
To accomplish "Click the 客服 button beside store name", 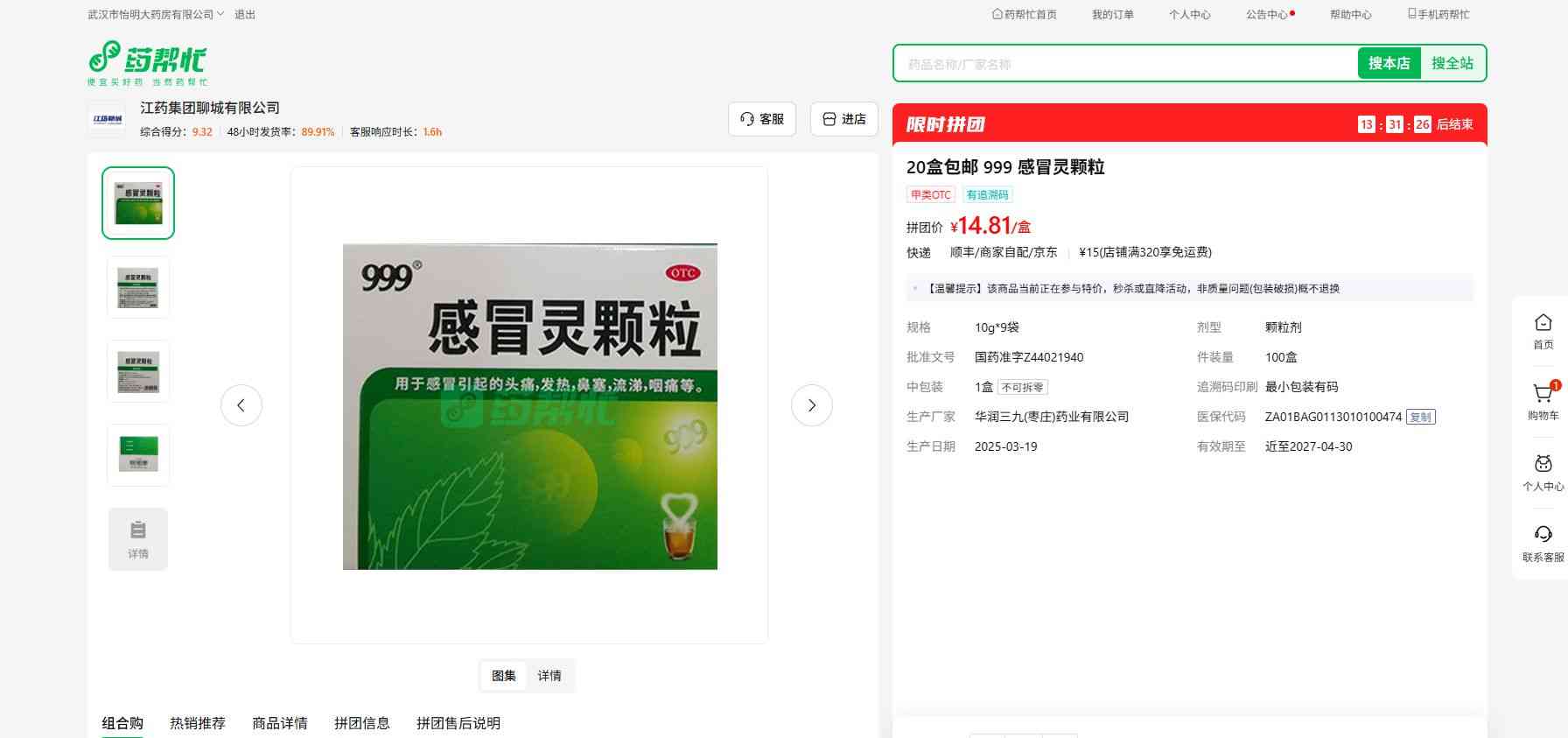I will coord(761,119).
